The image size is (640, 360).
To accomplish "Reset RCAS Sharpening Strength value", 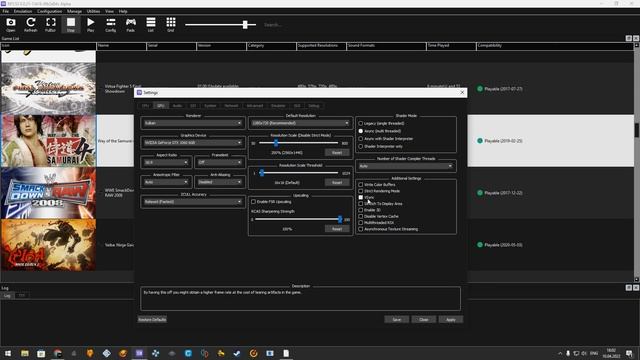I will click(x=337, y=229).
